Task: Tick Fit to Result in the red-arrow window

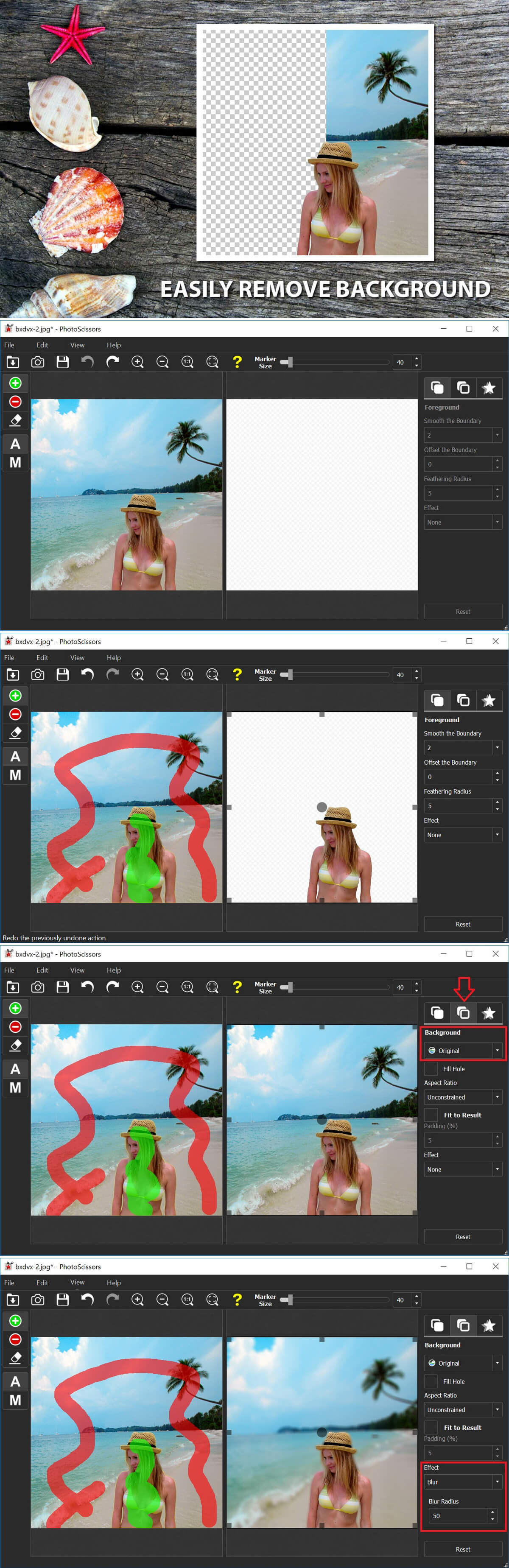Action: (x=431, y=1115)
